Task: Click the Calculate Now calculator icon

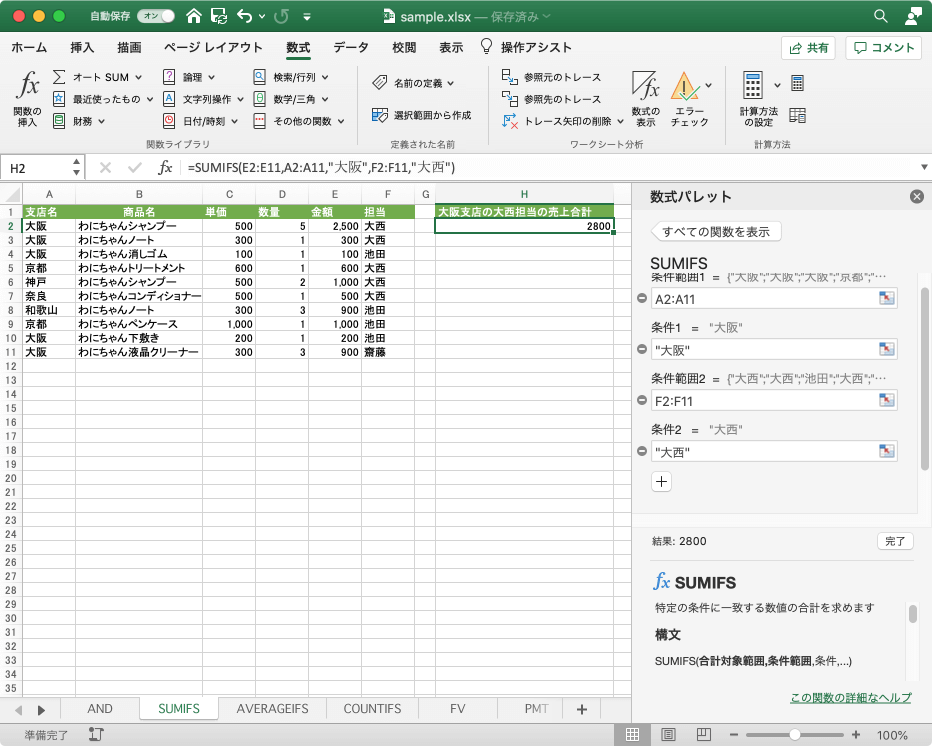Action: point(798,83)
